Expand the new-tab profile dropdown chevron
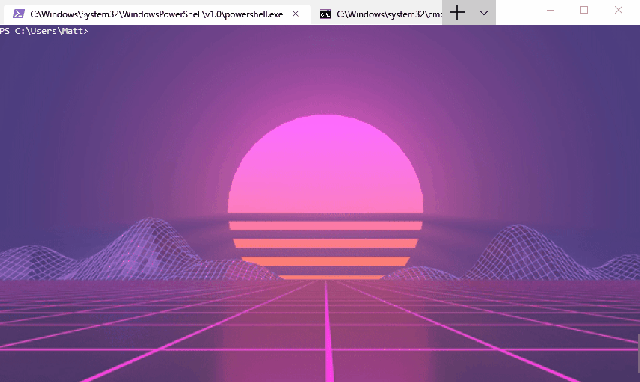Viewport: 640px width, 382px height. 484,13
